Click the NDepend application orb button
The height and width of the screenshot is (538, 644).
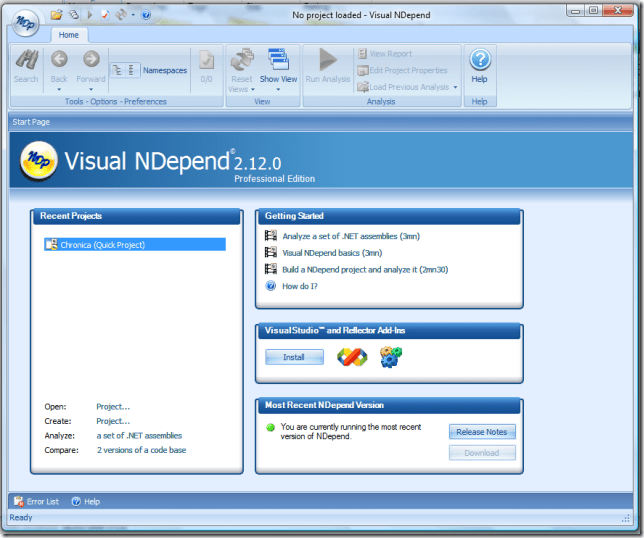(27, 21)
